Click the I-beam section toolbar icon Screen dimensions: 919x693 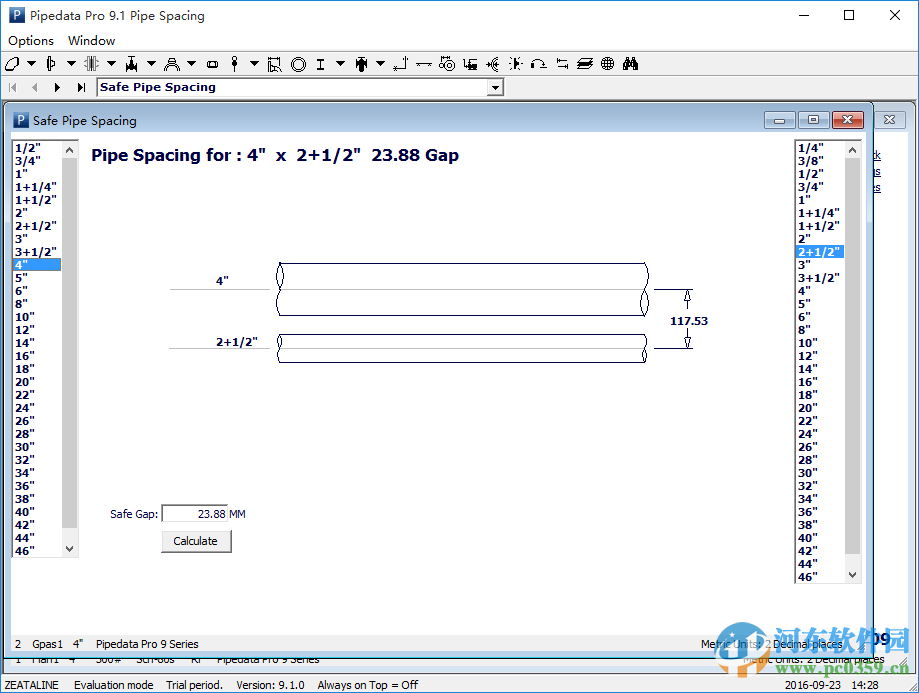click(x=320, y=63)
